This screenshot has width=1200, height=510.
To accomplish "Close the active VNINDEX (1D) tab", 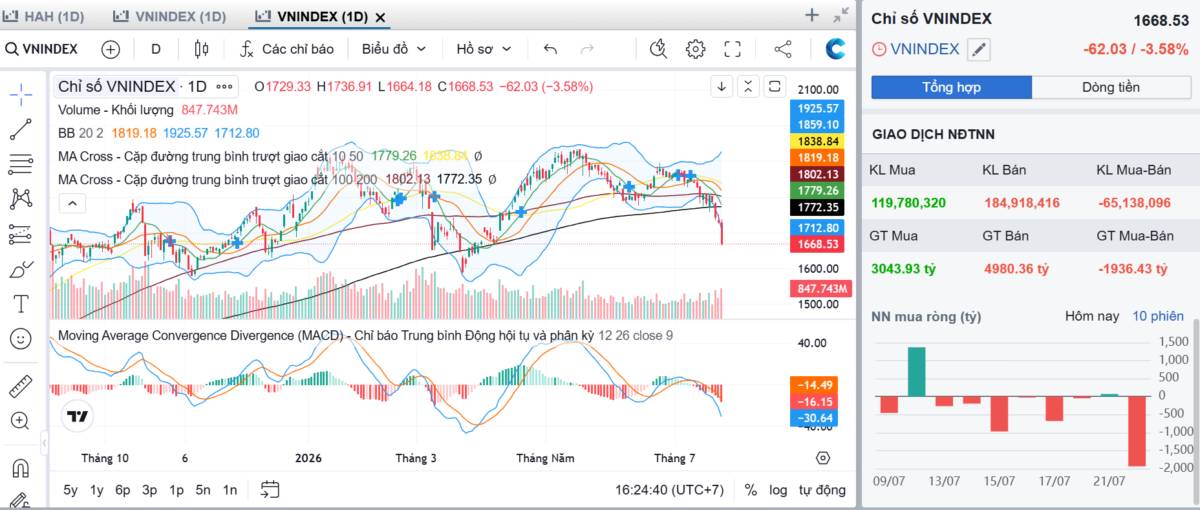I will 381,17.
